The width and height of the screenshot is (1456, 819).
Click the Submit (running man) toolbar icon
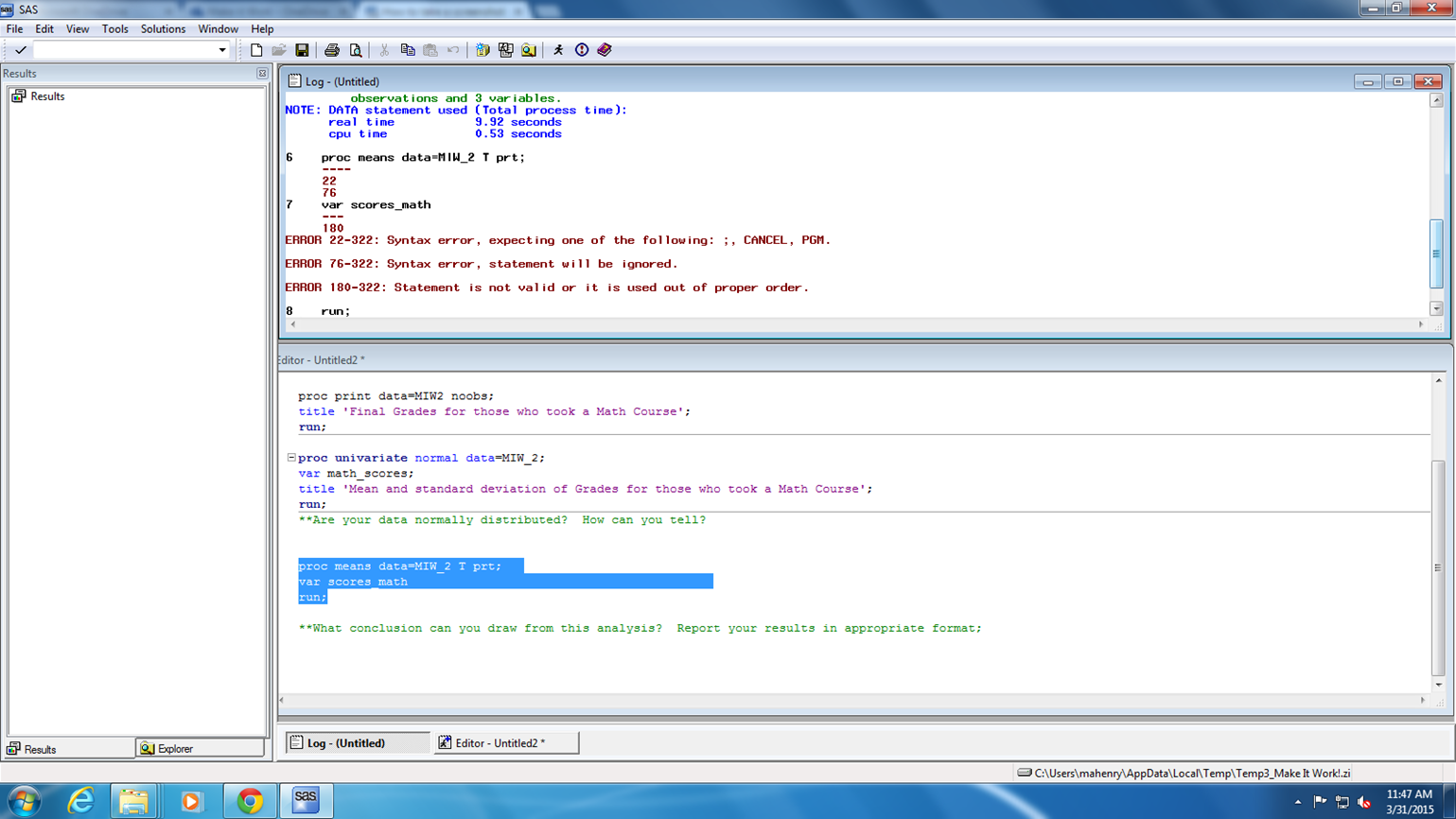(x=558, y=50)
